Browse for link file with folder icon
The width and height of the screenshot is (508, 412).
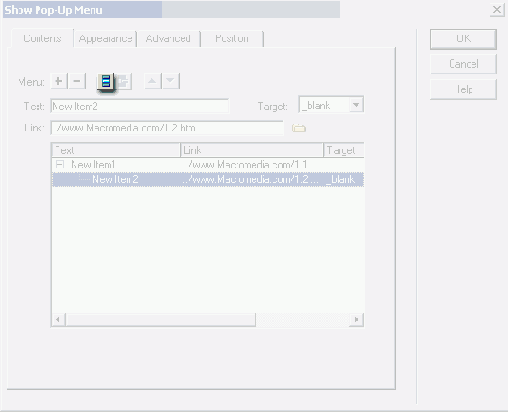click(x=299, y=128)
